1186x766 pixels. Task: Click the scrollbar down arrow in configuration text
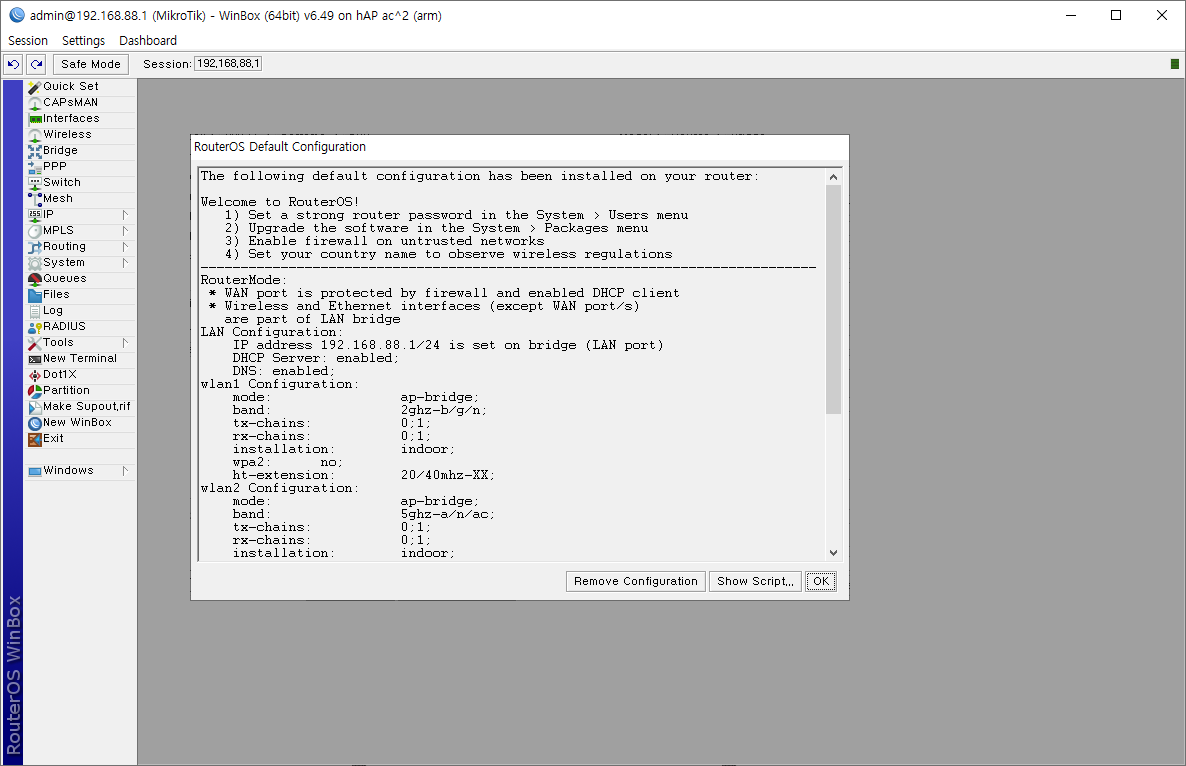point(834,553)
